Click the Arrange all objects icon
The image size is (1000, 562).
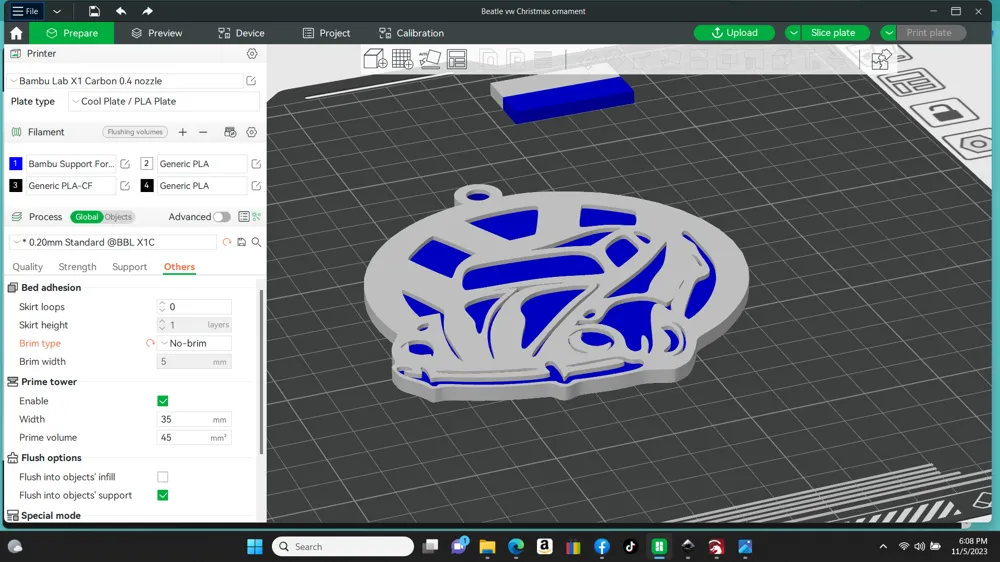tap(457, 59)
